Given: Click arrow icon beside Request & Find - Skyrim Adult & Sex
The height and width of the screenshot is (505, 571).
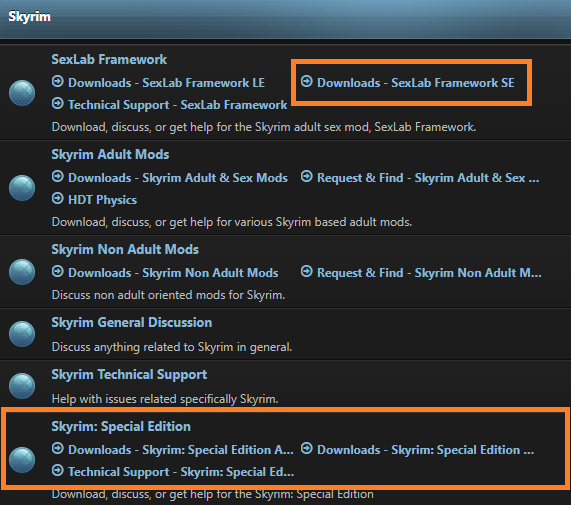Looking at the screenshot, I should coord(307,176).
